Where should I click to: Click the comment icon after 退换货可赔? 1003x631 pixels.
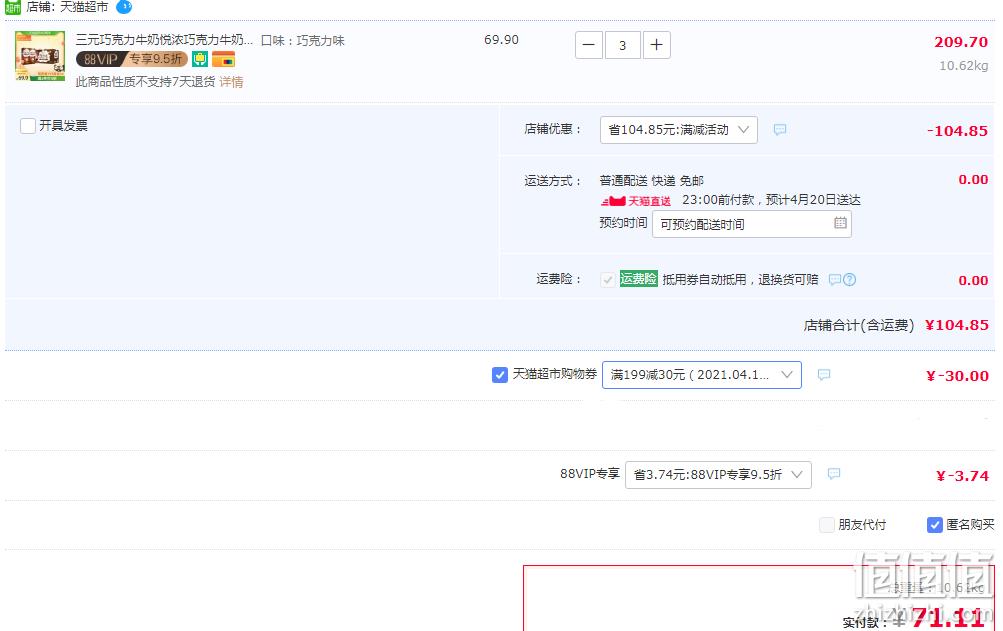point(835,280)
